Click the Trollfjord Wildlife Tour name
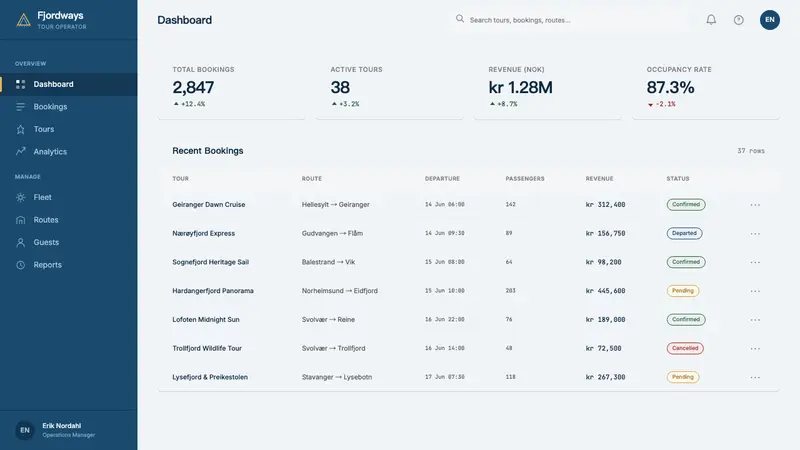Viewport: 800px width, 450px height. [207, 348]
